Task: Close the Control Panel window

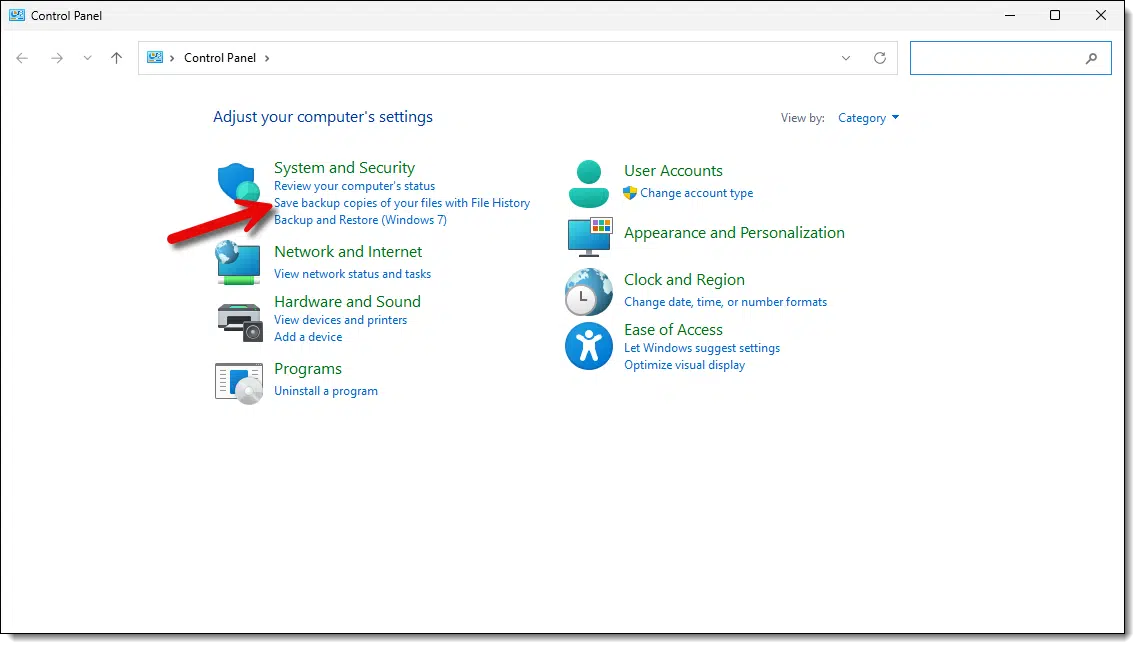Action: coord(1101,15)
